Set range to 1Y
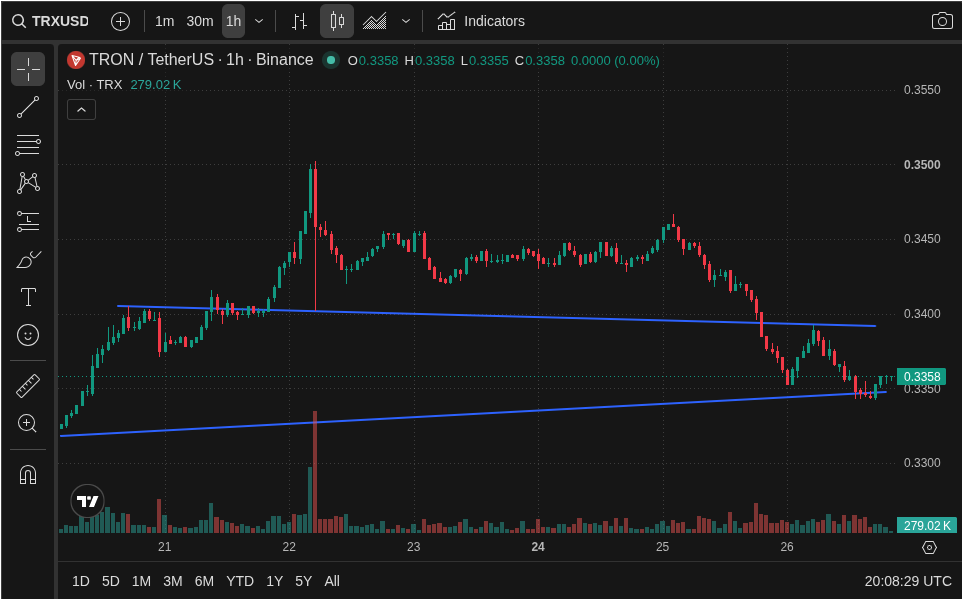 274,581
